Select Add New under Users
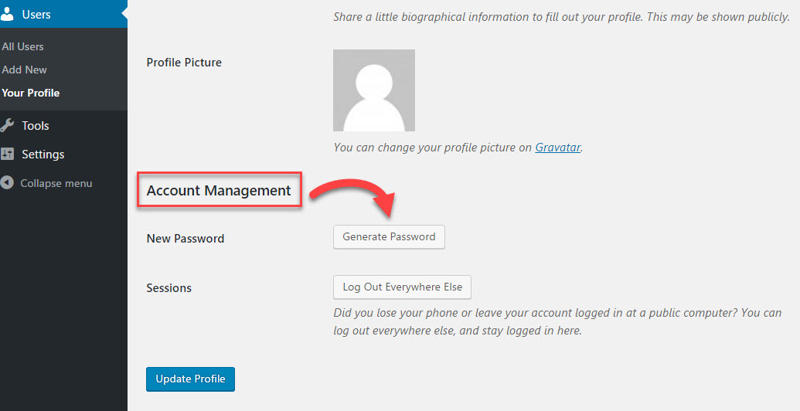Image resolution: width=800 pixels, height=411 pixels. pos(24,70)
